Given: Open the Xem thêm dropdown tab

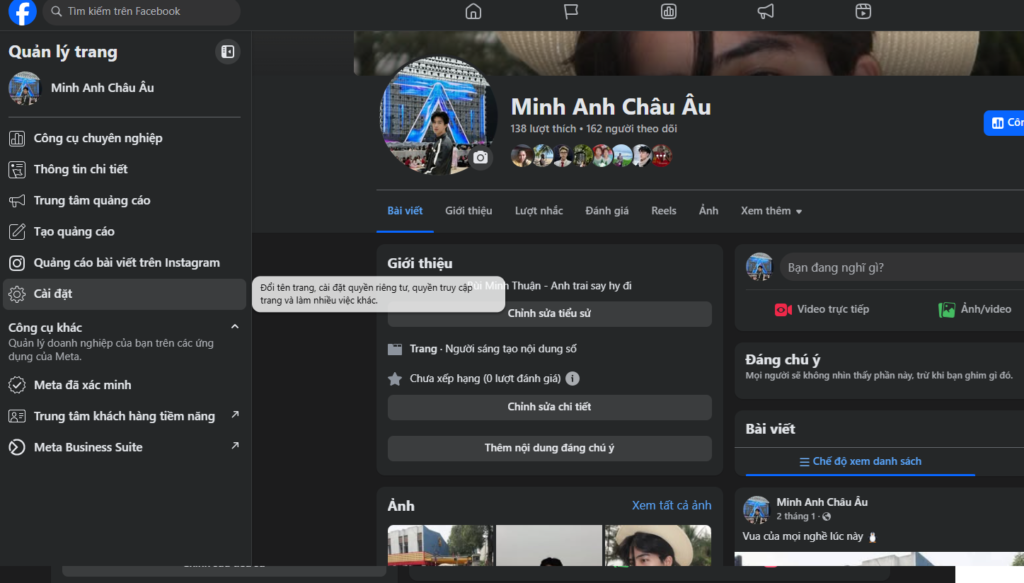Looking at the screenshot, I should point(771,211).
